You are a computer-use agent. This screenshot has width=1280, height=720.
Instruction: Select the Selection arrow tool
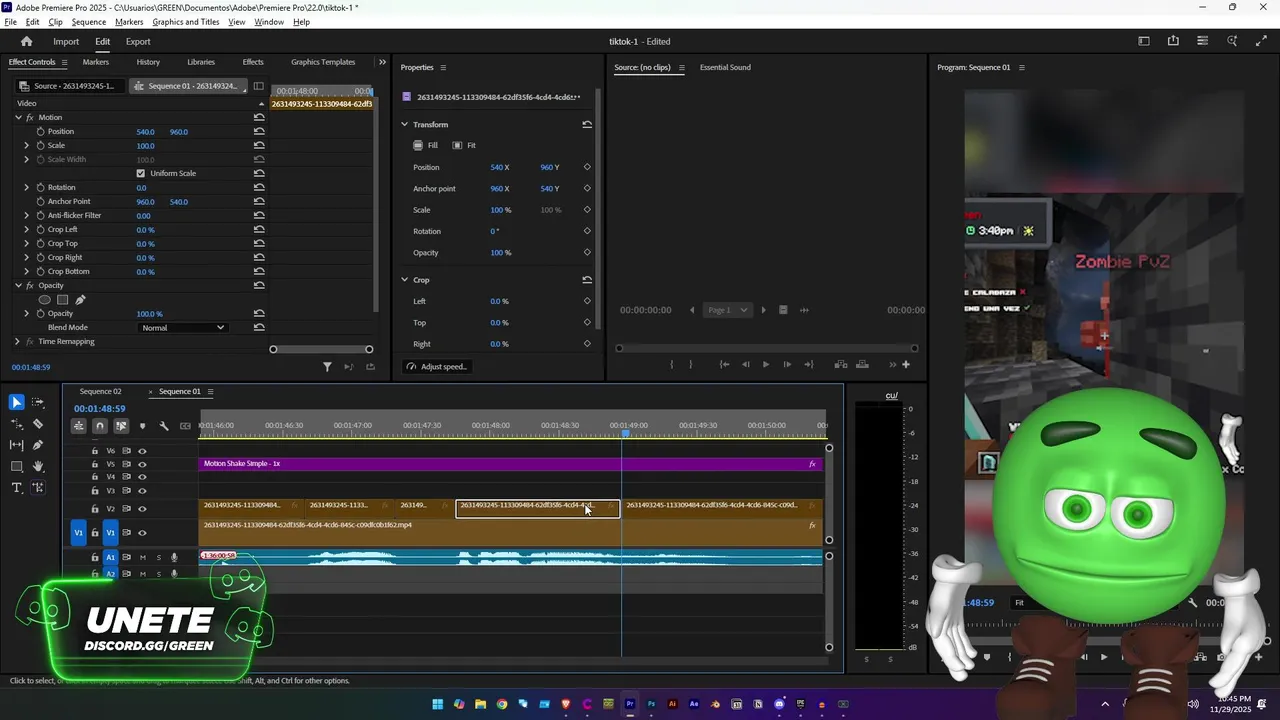pos(16,402)
